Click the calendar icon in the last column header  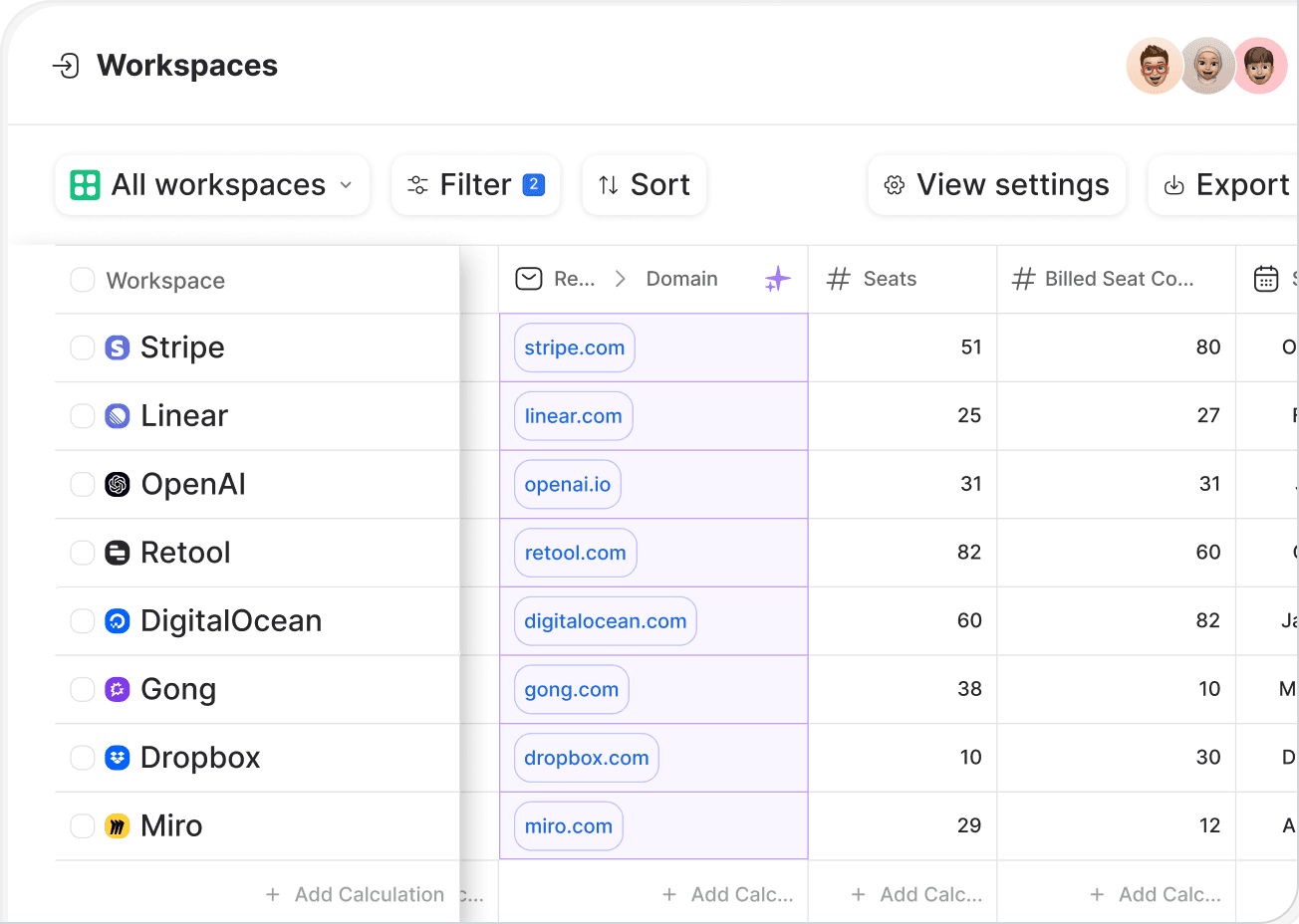coord(1266,279)
